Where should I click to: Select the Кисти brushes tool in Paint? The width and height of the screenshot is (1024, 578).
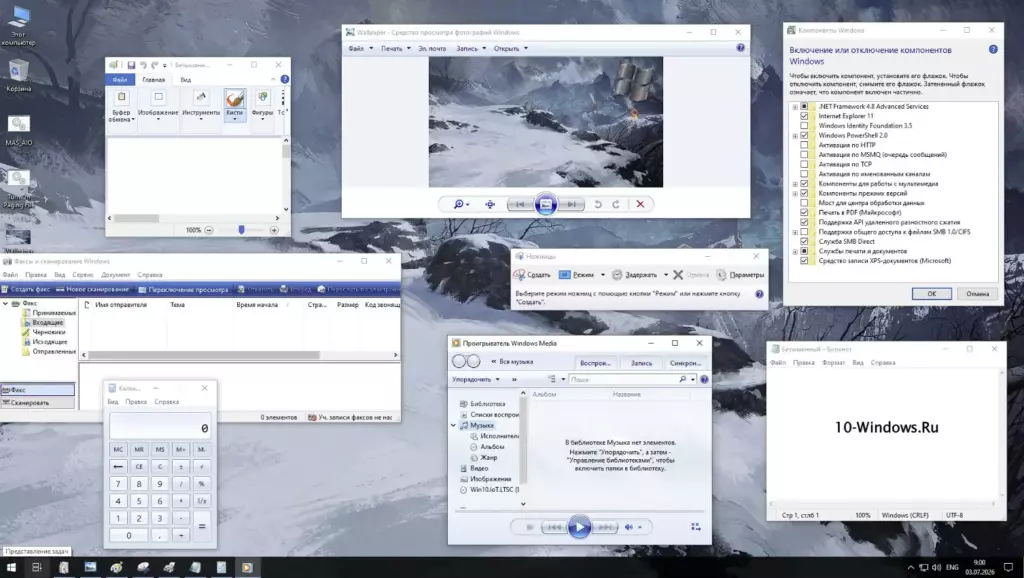(x=234, y=105)
